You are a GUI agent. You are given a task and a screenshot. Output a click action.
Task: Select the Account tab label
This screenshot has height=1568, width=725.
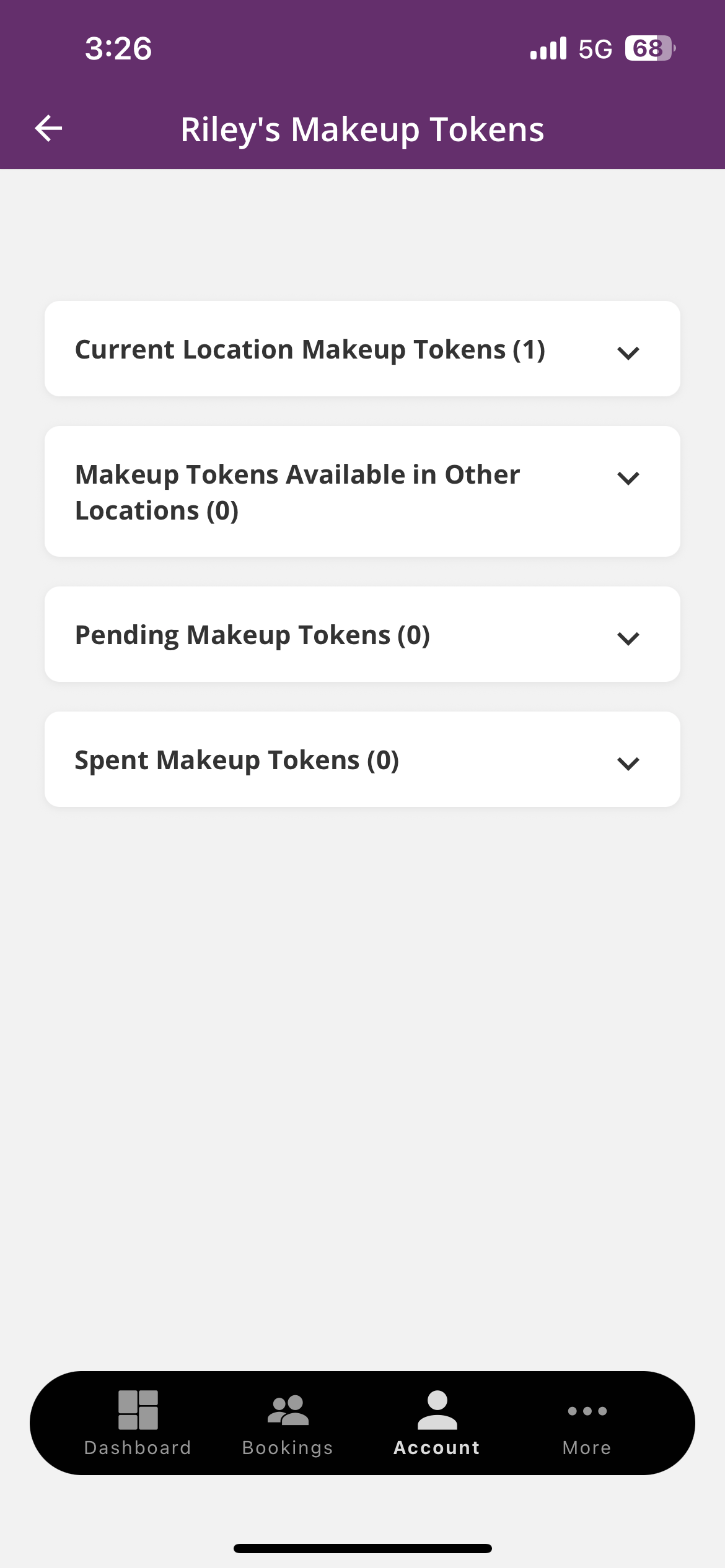click(437, 1448)
